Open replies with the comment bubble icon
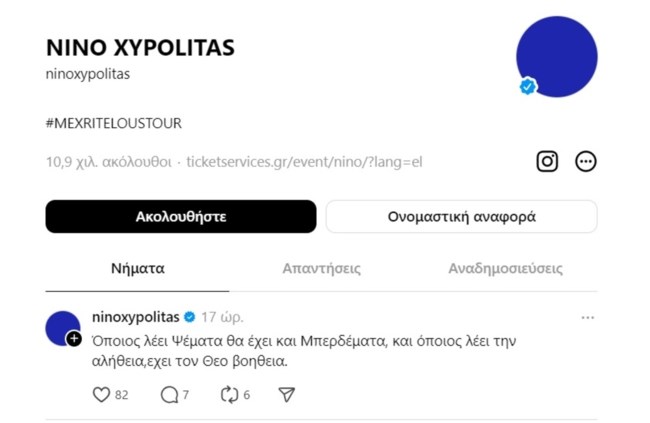 tap(169, 395)
